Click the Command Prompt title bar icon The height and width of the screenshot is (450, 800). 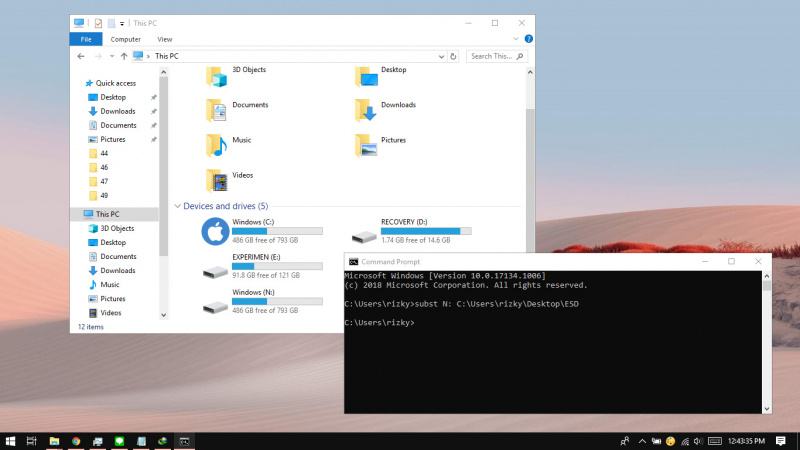coord(353,262)
